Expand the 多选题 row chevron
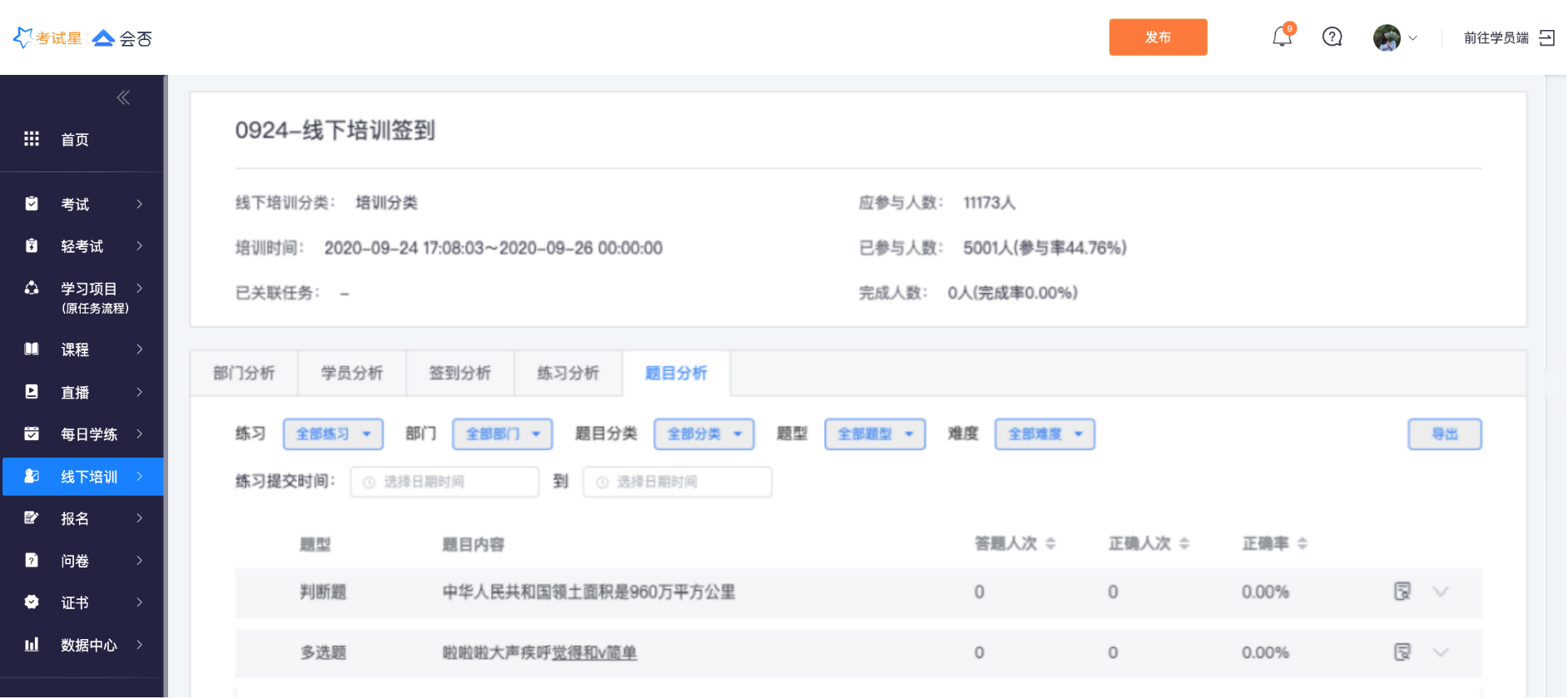The width and height of the screenshot is (1568, 699). (x=1441, y=652)
